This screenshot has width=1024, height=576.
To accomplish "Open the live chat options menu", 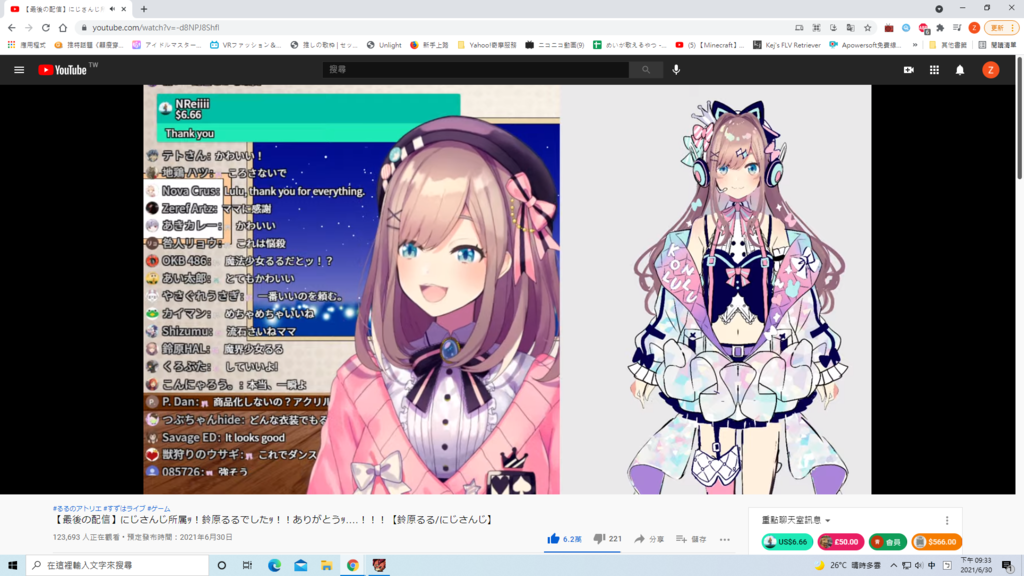I will tap(947, 520).
